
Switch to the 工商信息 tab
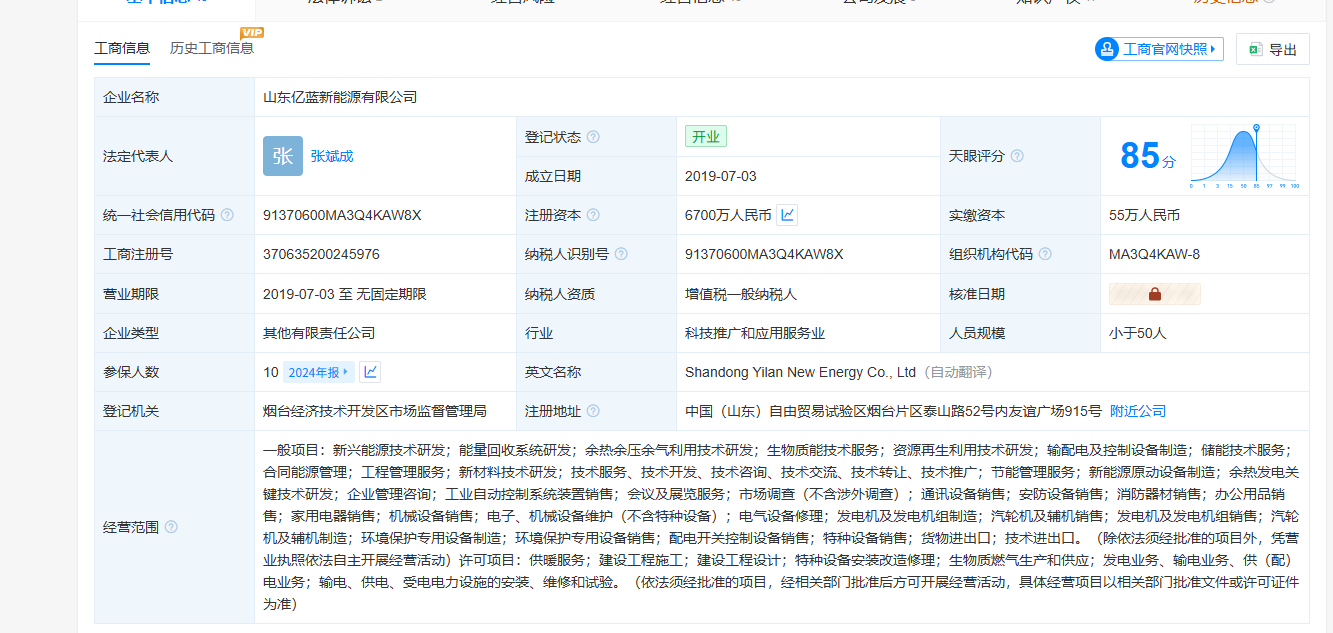point(122,48)
